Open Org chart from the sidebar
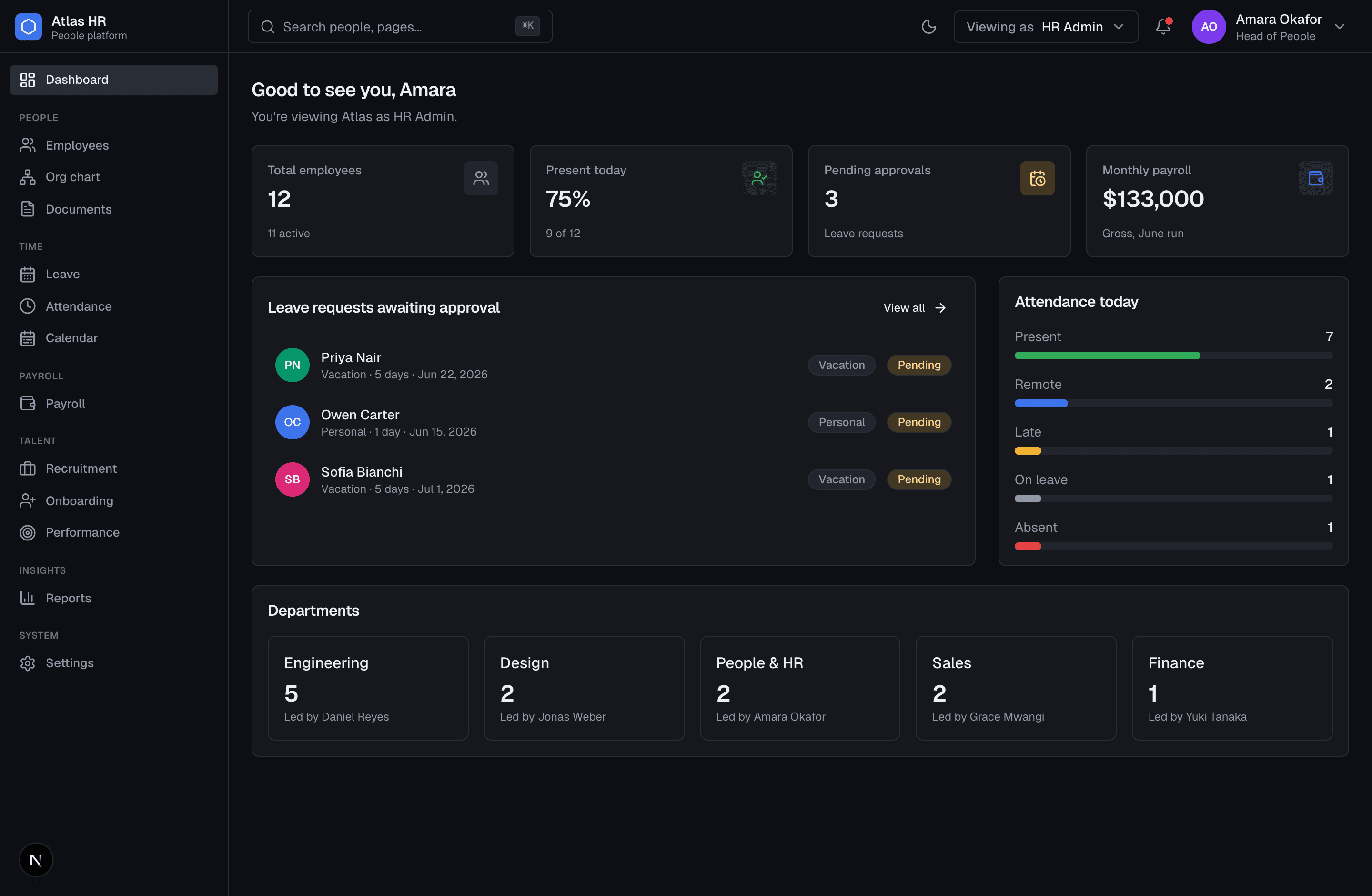 click(x=113, y=177)
